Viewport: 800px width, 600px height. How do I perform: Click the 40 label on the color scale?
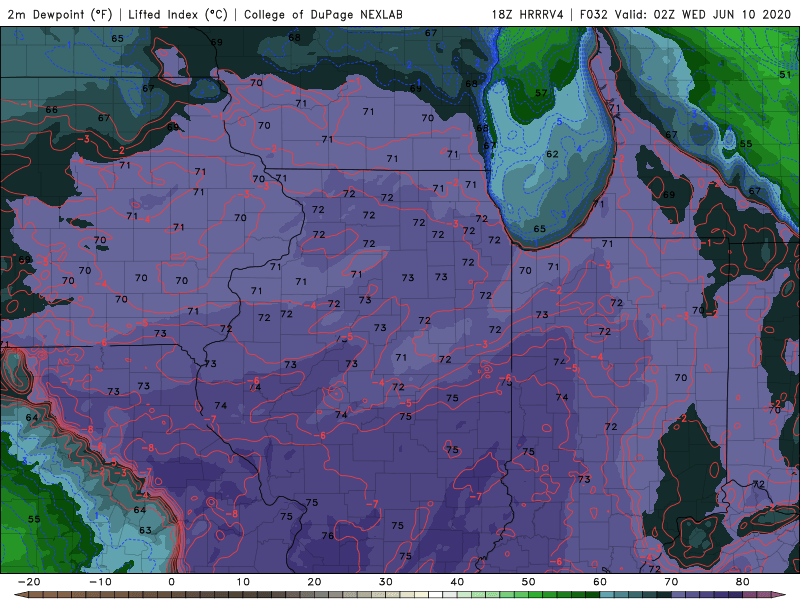tap(457, 582)
